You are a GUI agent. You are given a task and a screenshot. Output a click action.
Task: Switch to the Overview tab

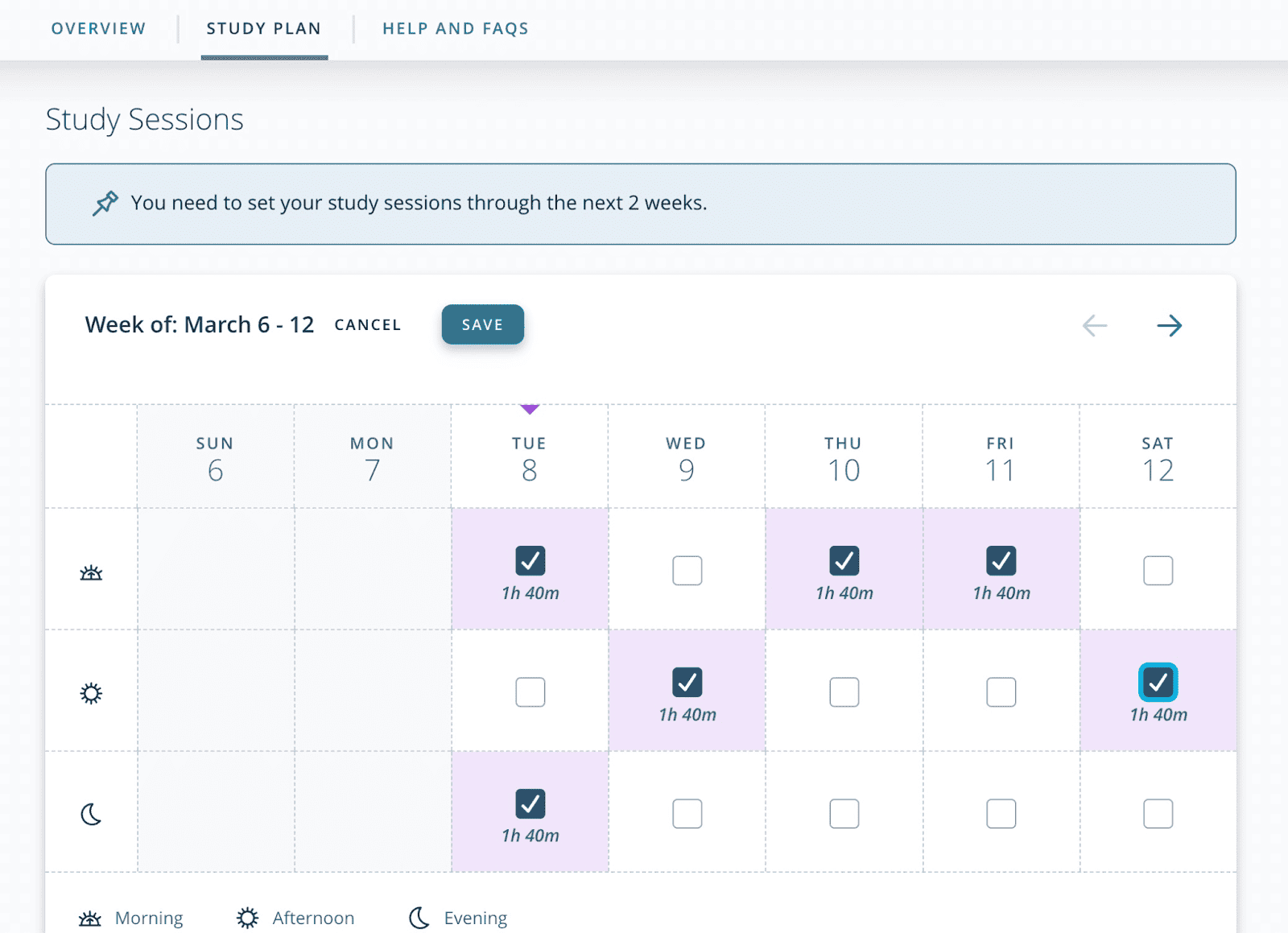point(98,29)
